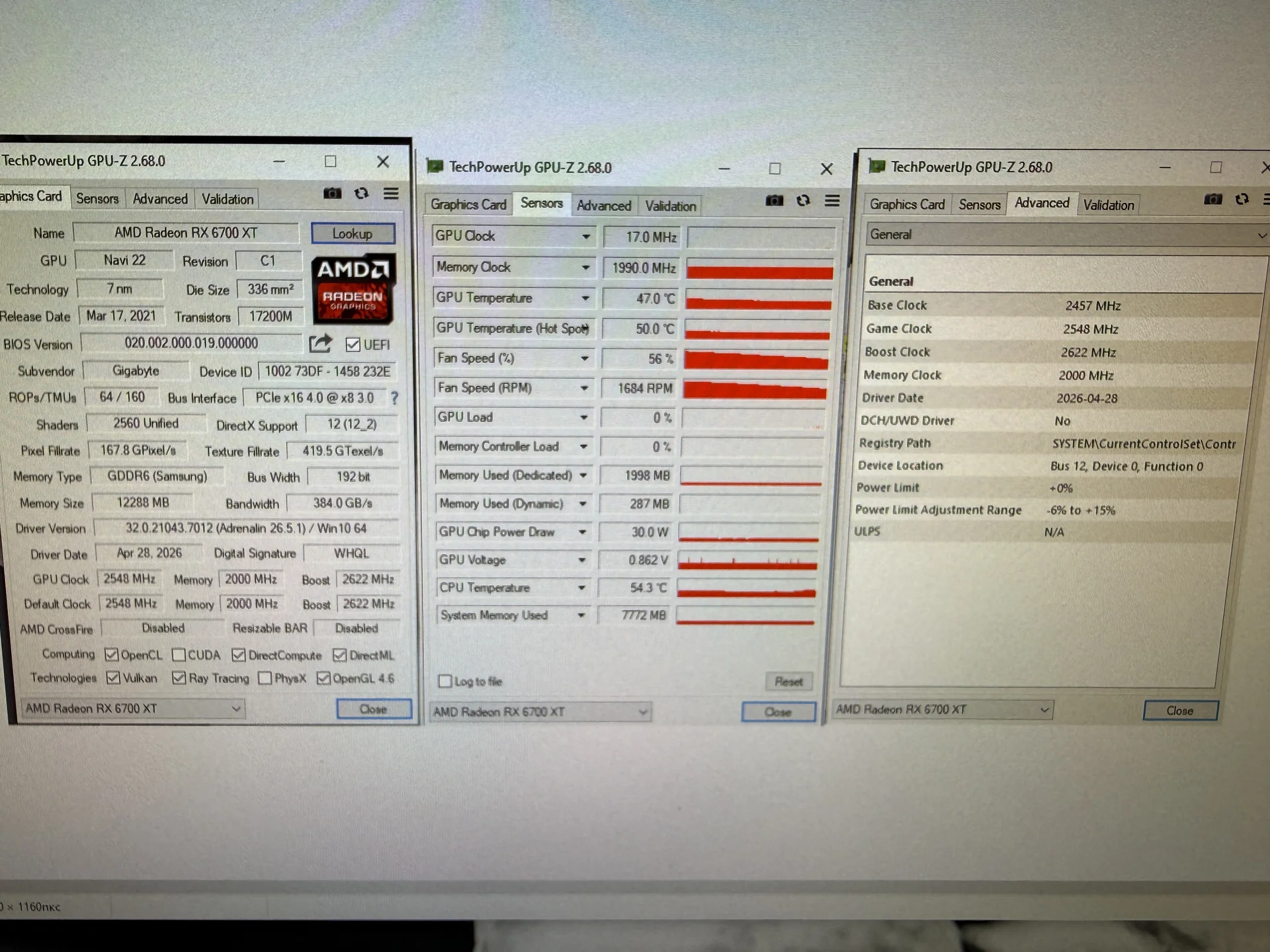Open the hamburger menu in the Sensors window

(x=832, y=200)
